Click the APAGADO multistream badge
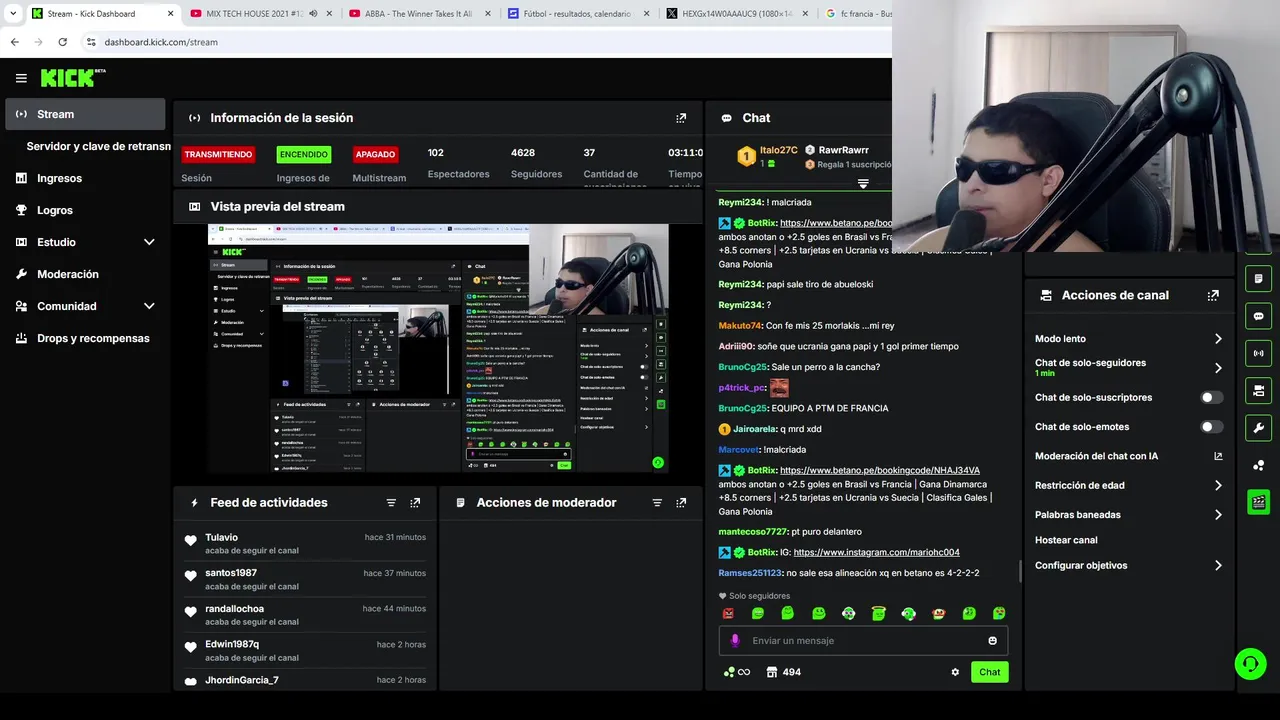This screenshot has height=720, width=1280. pos(375,155)
